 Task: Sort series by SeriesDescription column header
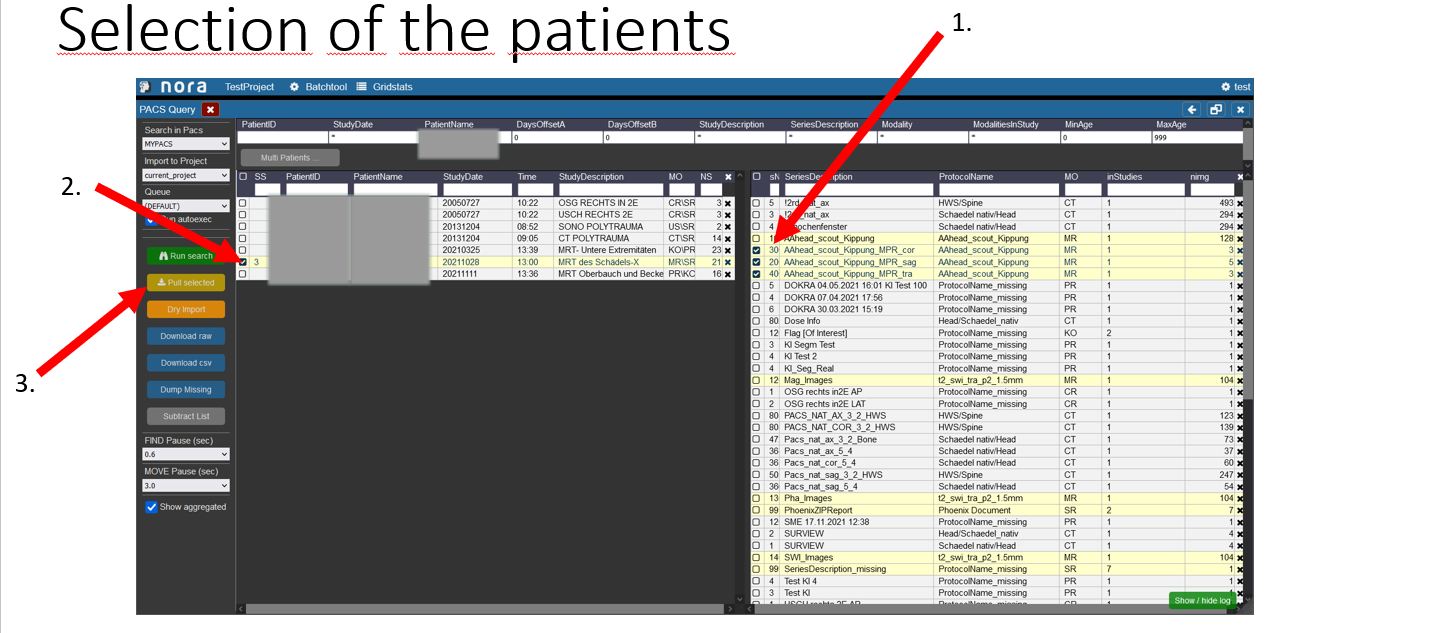(818, 177)
